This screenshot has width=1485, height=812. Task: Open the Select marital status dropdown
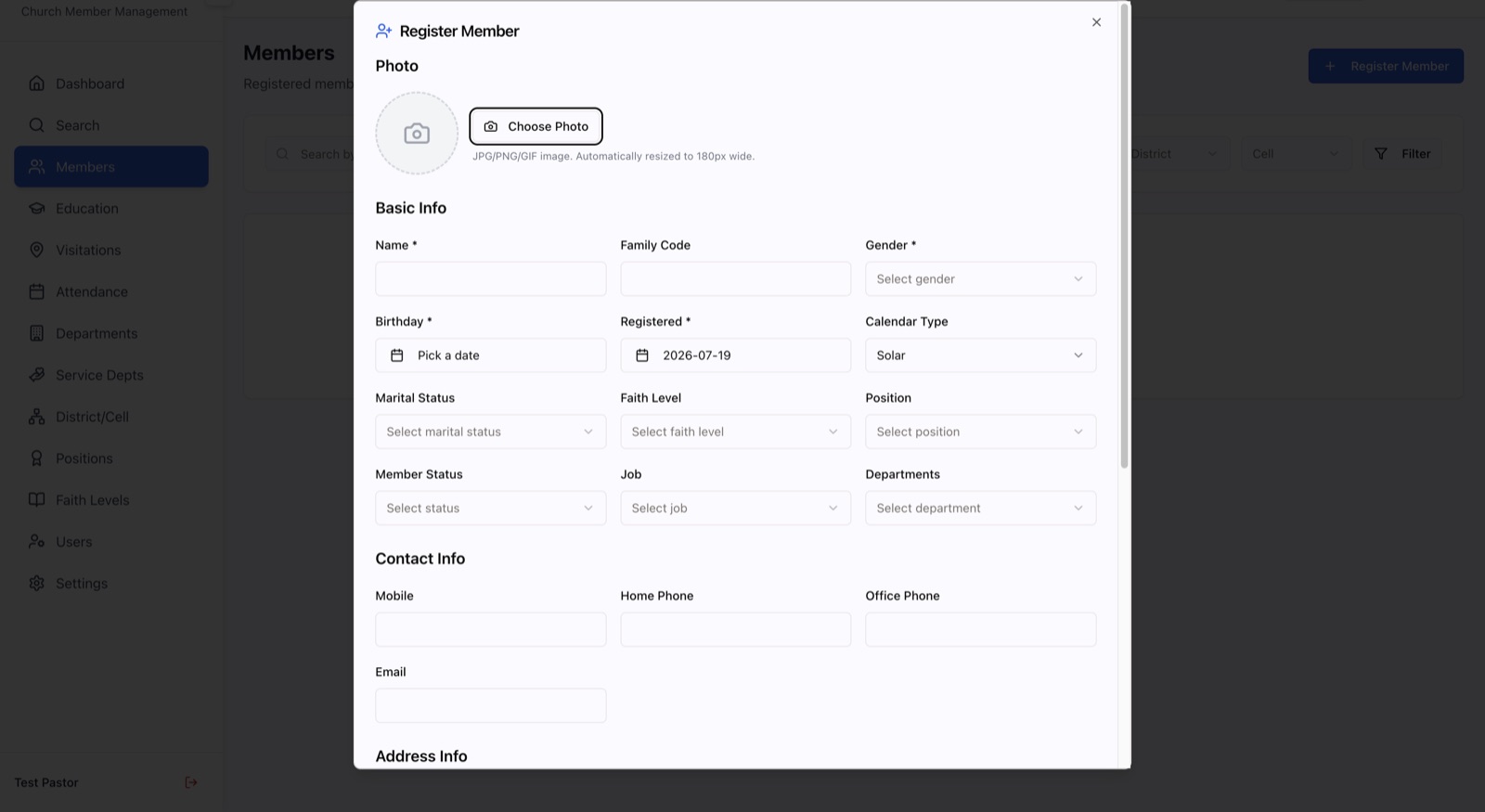490,432
